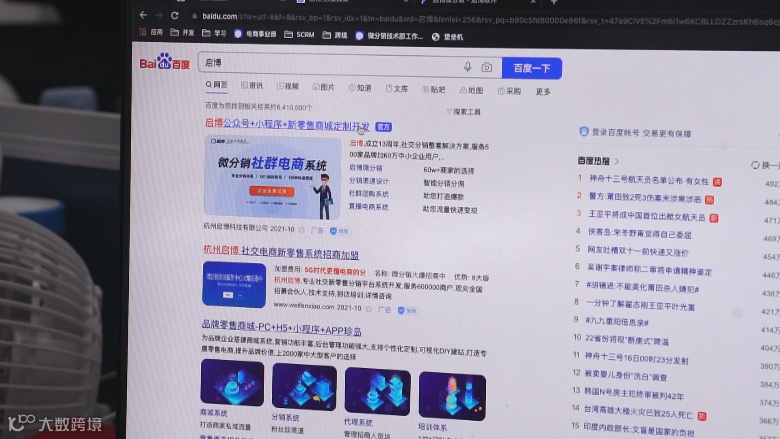The width and height of the screenshot is (780, 439).
Task: Click the blue thumbnail of 杭州启博 result
Action: [x=234, y=284]
